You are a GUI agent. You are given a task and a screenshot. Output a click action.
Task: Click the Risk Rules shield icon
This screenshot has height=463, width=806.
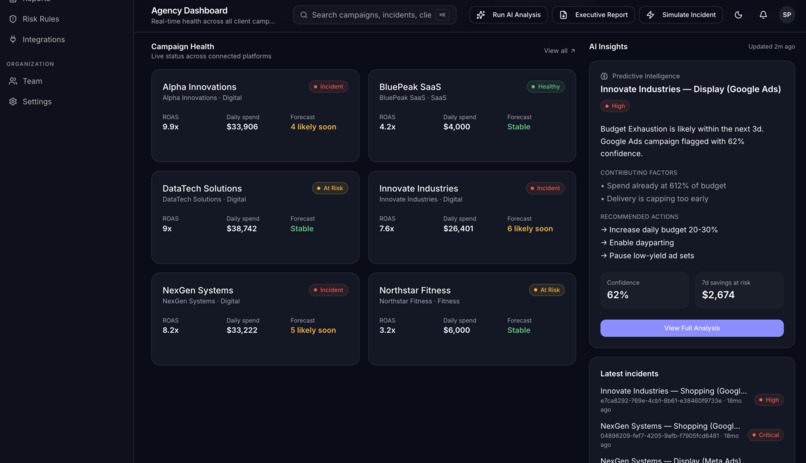point(13,19)
